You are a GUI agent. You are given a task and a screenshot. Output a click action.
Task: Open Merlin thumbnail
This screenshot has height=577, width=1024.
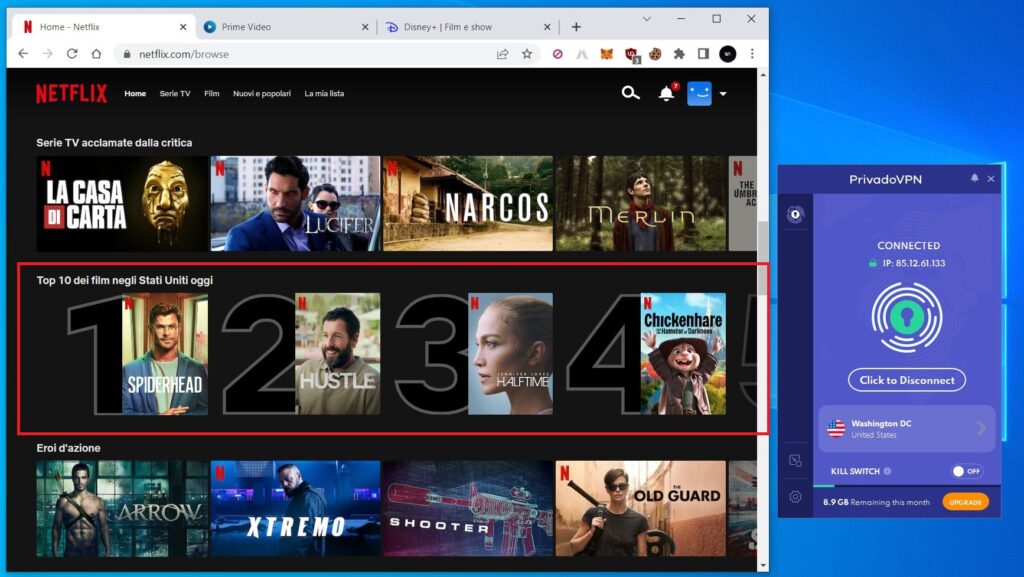[641, 203]
